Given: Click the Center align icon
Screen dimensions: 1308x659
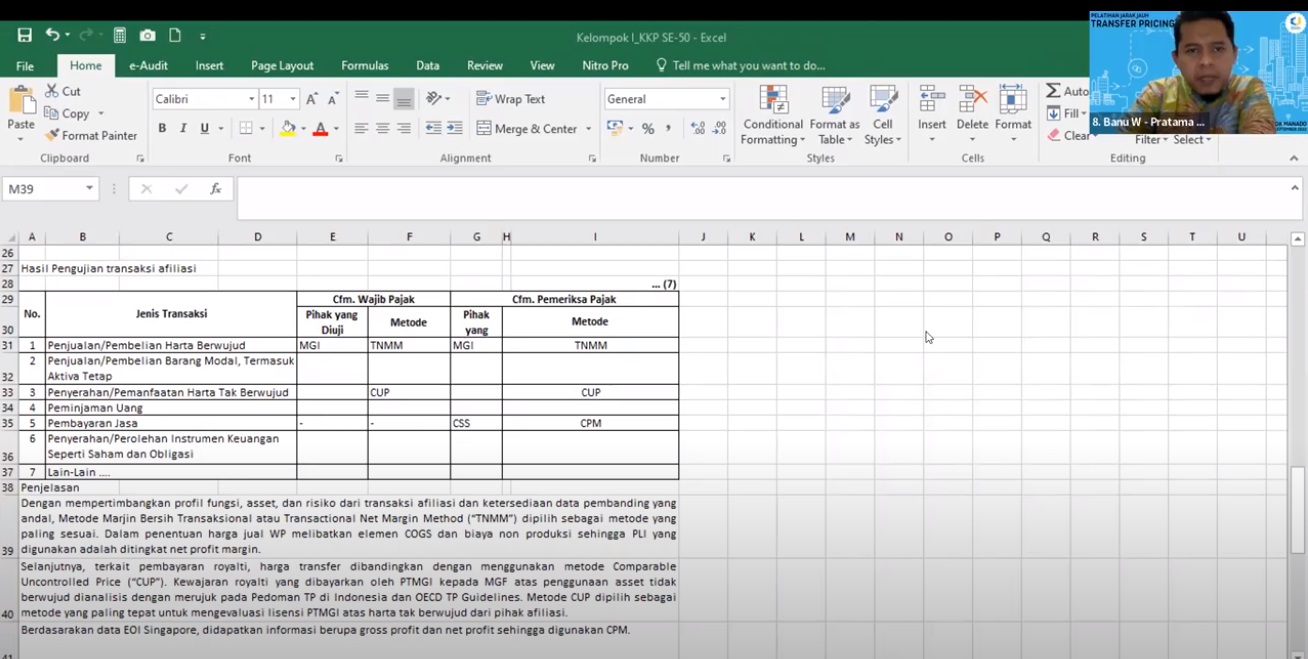Looking at the screenshot, I should pyautogui.click(x=382, y=129).
